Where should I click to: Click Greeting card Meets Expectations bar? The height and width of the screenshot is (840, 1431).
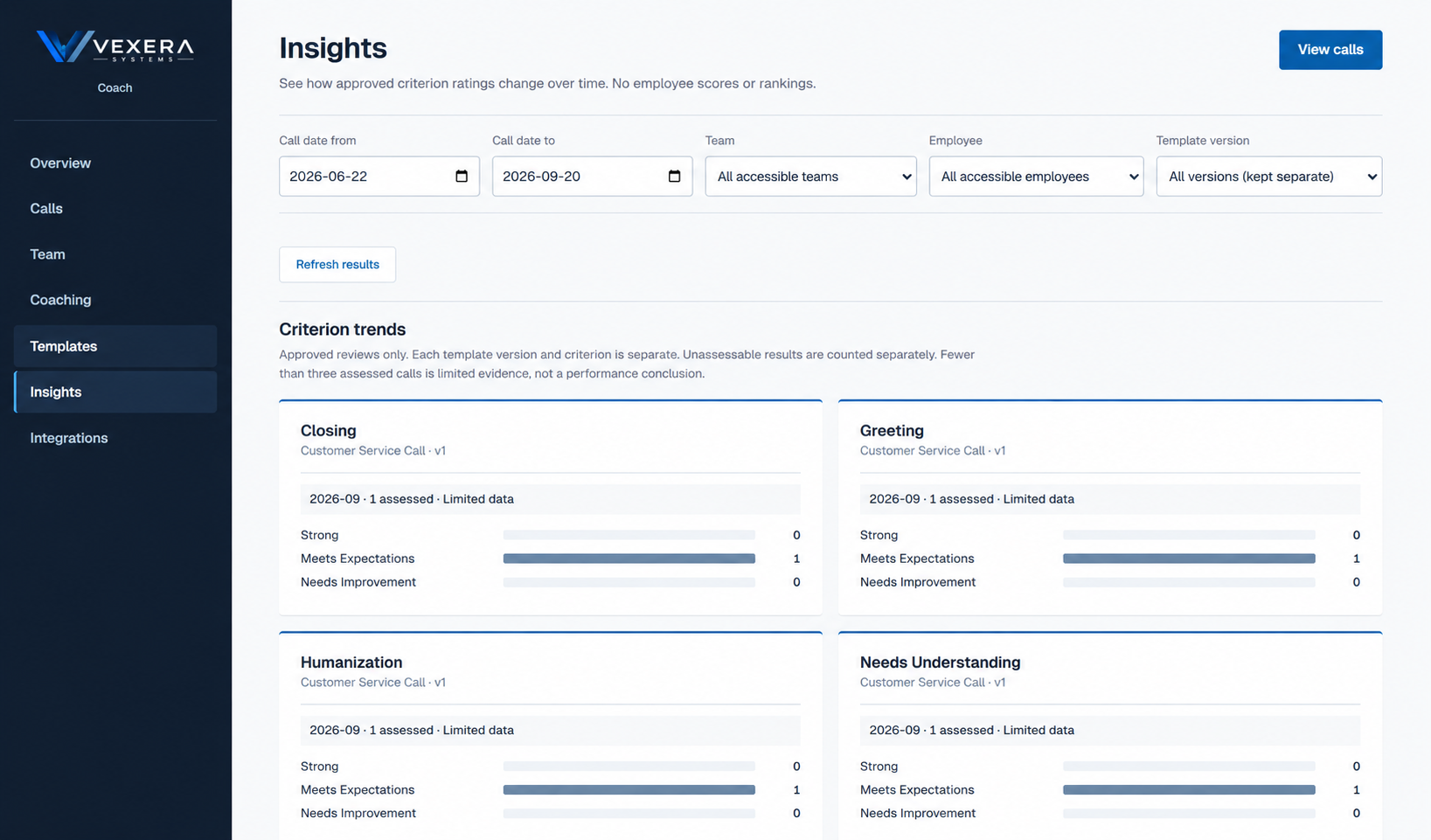1189,559
